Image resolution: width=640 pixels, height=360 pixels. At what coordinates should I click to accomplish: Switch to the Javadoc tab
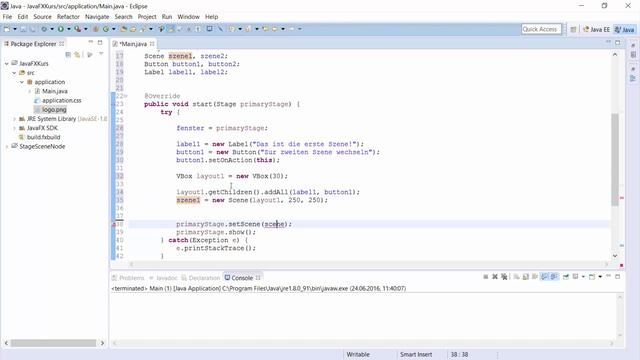tap(163, 278)
